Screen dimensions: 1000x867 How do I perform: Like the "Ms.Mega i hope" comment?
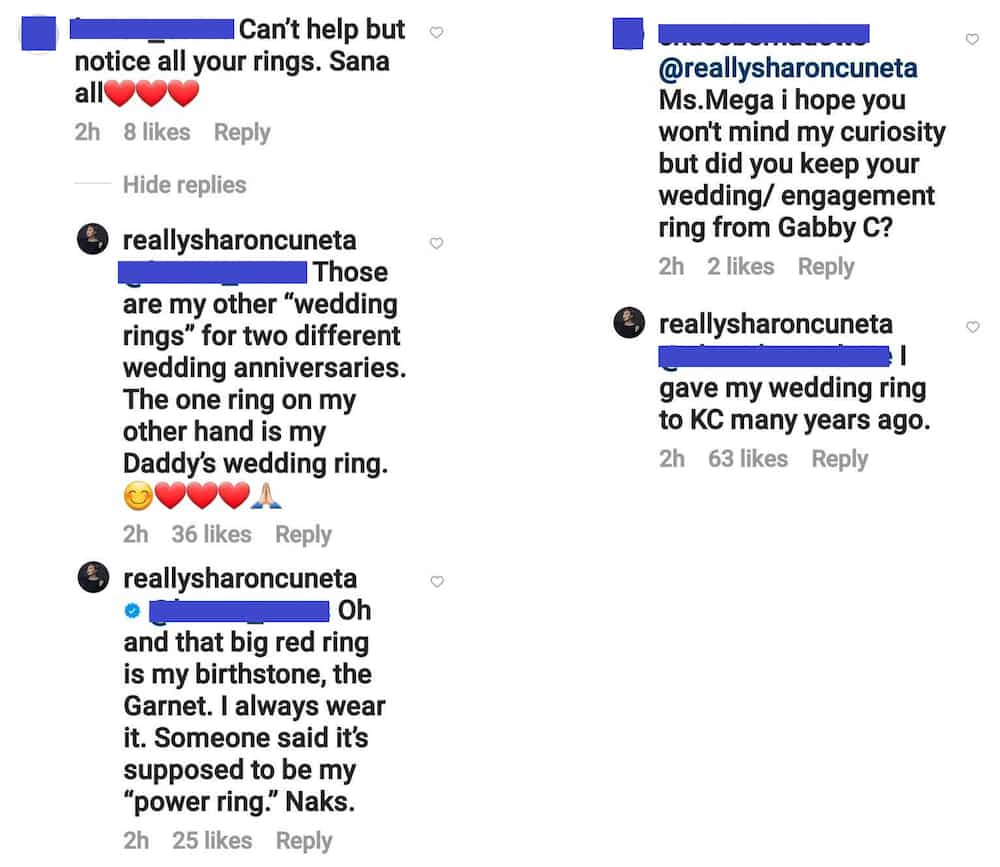click(972, 40)
